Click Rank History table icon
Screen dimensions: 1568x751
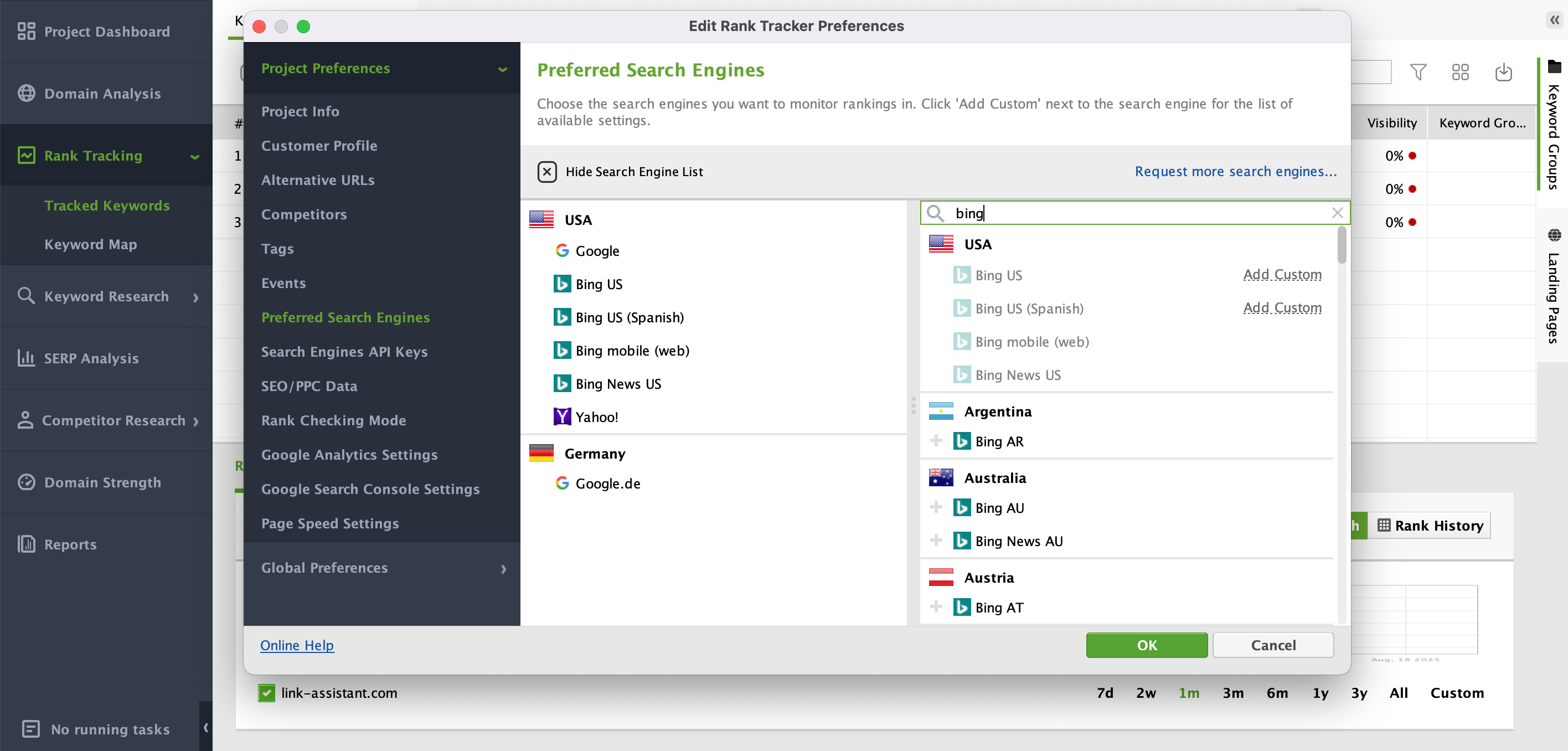point(1383,525)
